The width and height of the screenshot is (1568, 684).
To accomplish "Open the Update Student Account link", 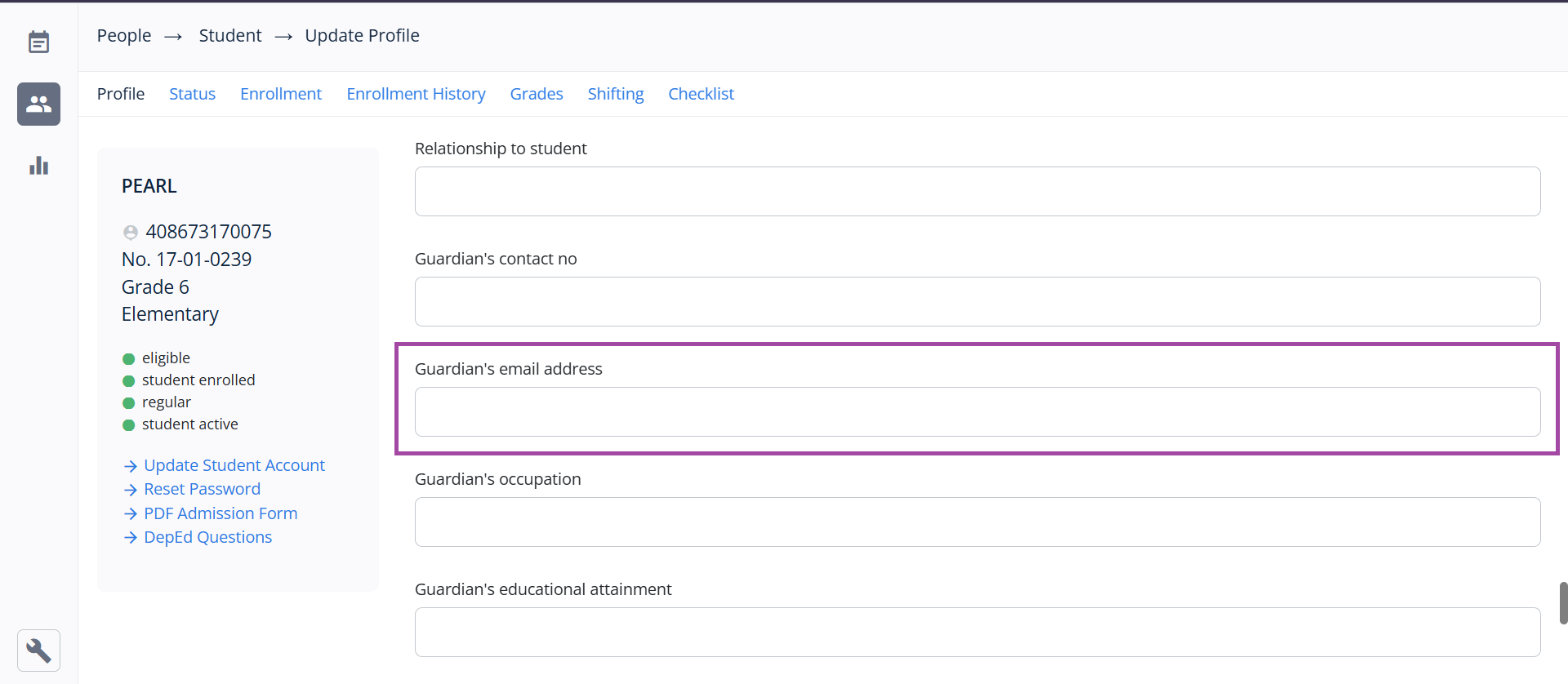I will [234, 465].
